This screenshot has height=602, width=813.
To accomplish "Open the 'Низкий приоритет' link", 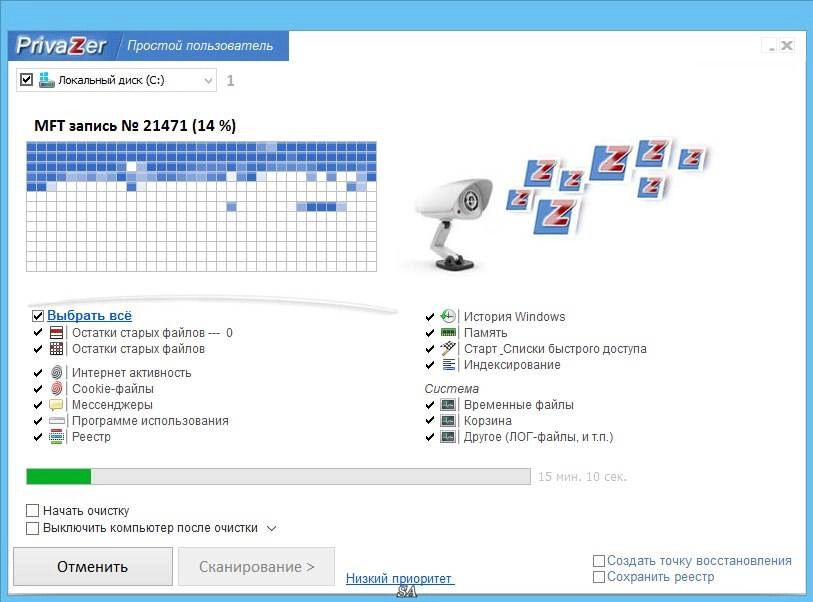I will [x=400, y=579].
